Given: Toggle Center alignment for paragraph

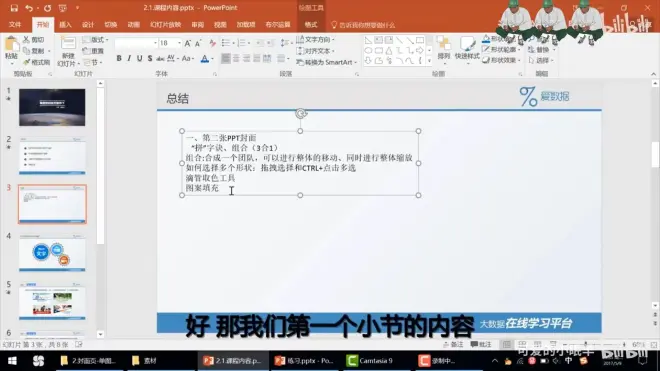Looking at the screenshot, I should (236, 59).
